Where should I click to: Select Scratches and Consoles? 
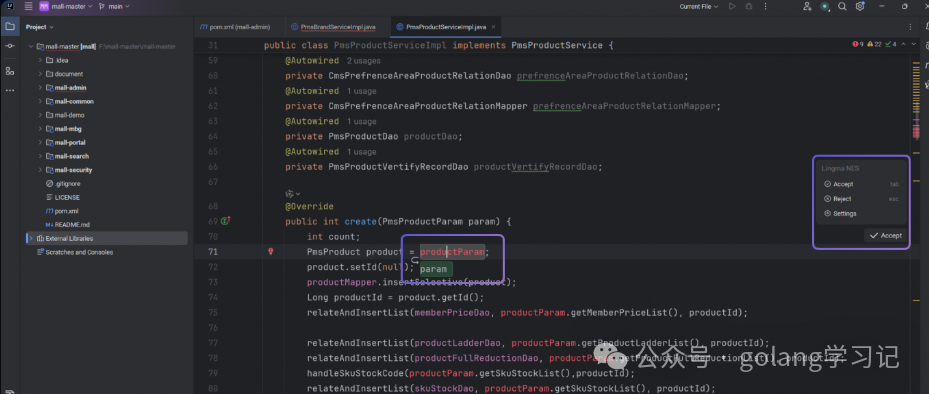(75, 252)
